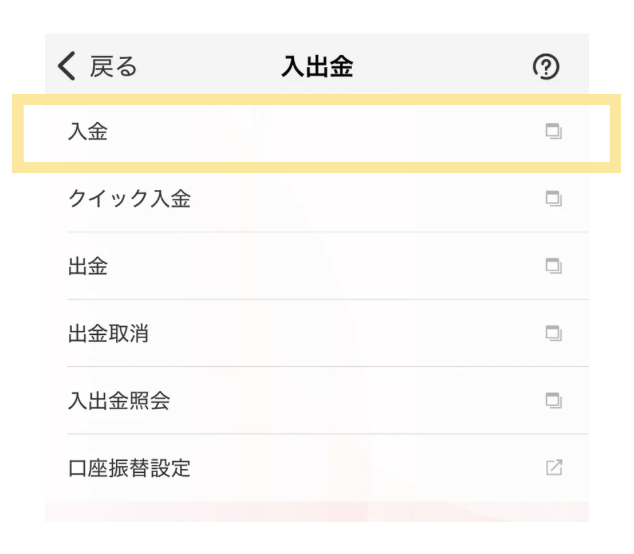Click the help question mark icon

[546, 67]
